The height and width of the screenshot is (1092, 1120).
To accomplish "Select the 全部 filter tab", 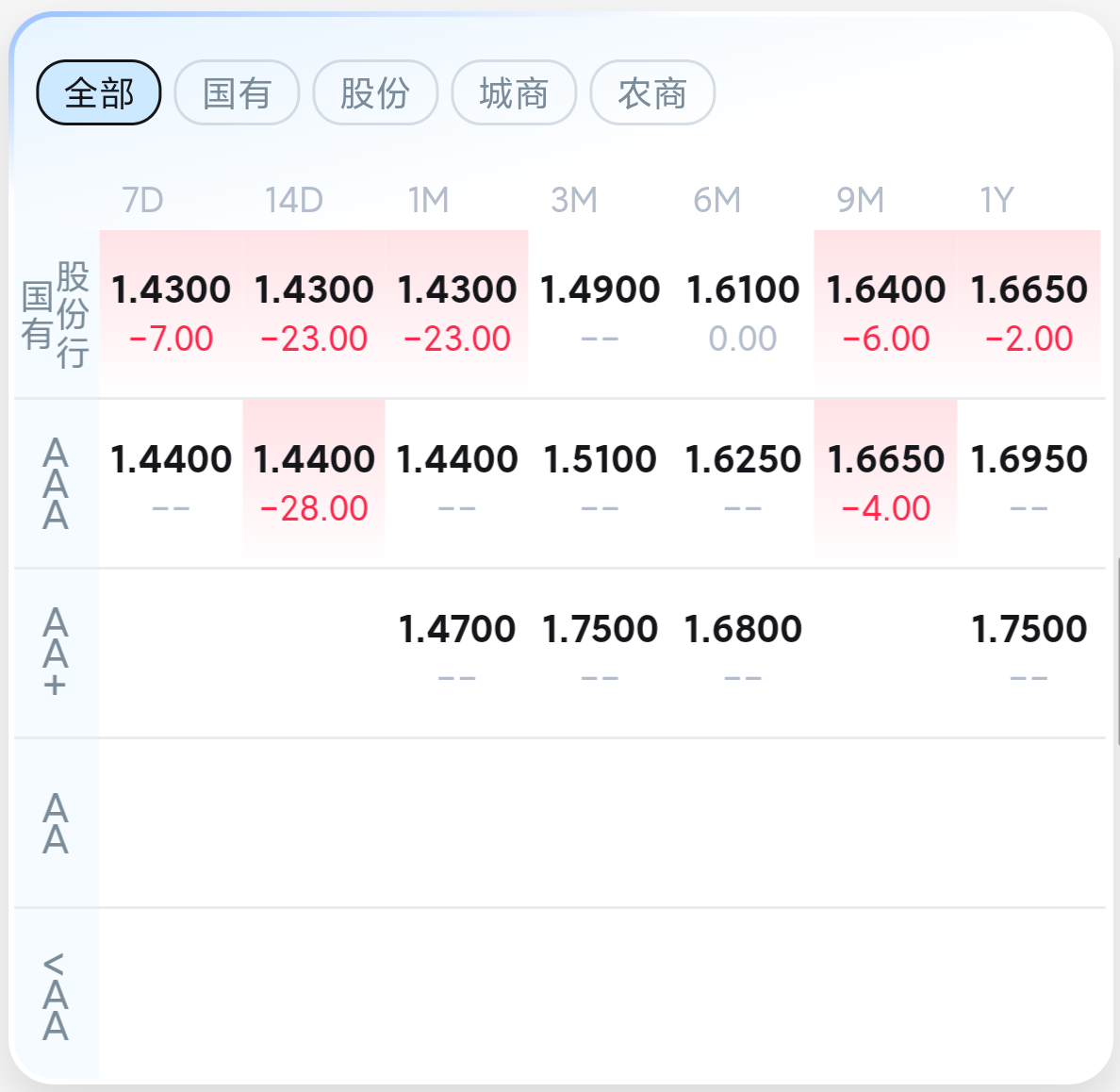I will 99,93.
